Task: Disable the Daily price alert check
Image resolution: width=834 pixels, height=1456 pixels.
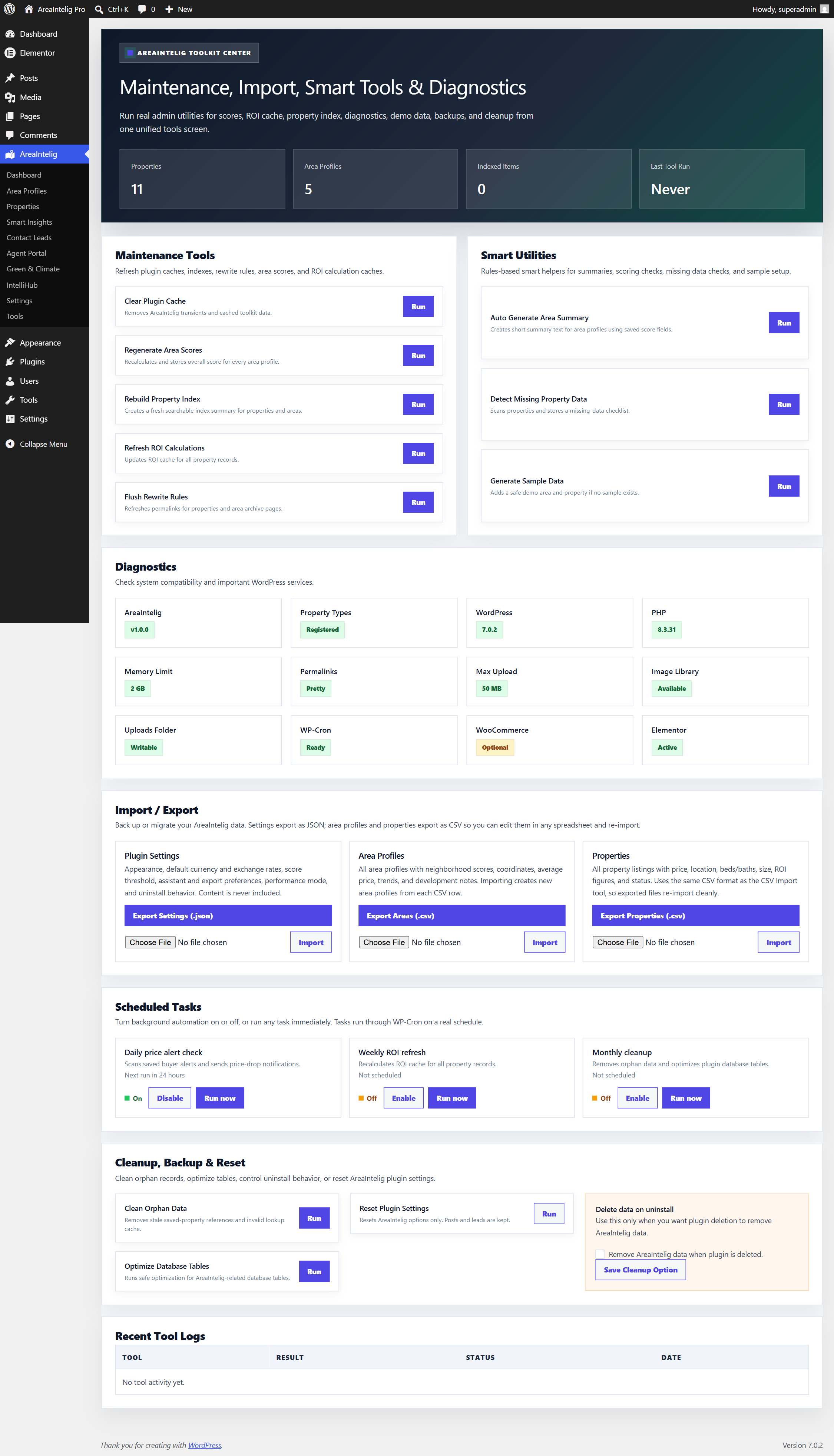Action: coord(170,1097)
